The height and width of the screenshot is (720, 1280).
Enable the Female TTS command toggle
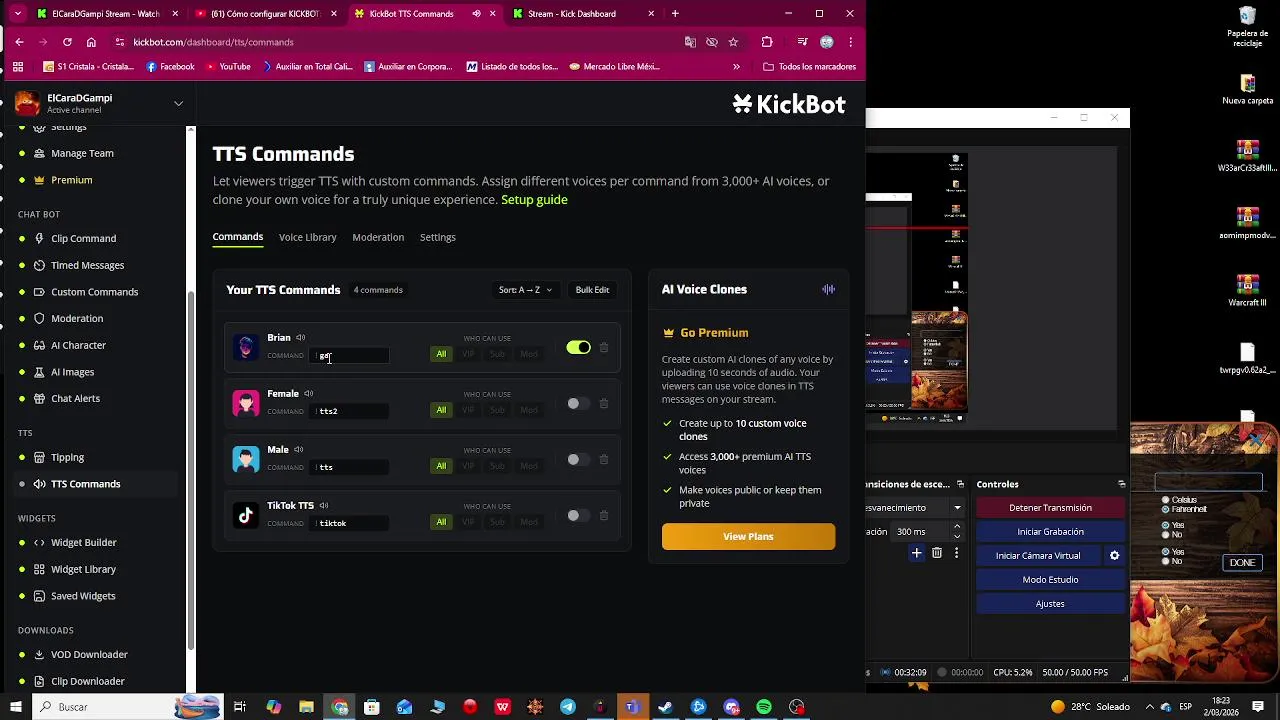click(x=578, y=404)
